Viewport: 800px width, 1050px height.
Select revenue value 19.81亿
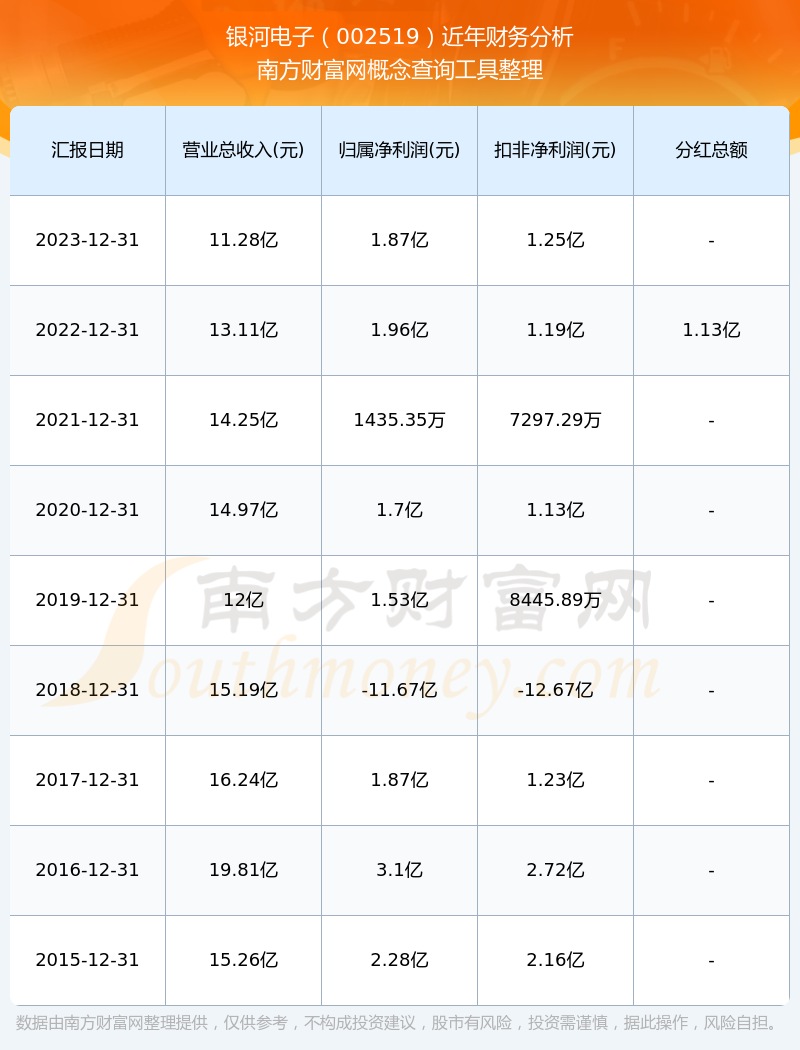(244, 870)
